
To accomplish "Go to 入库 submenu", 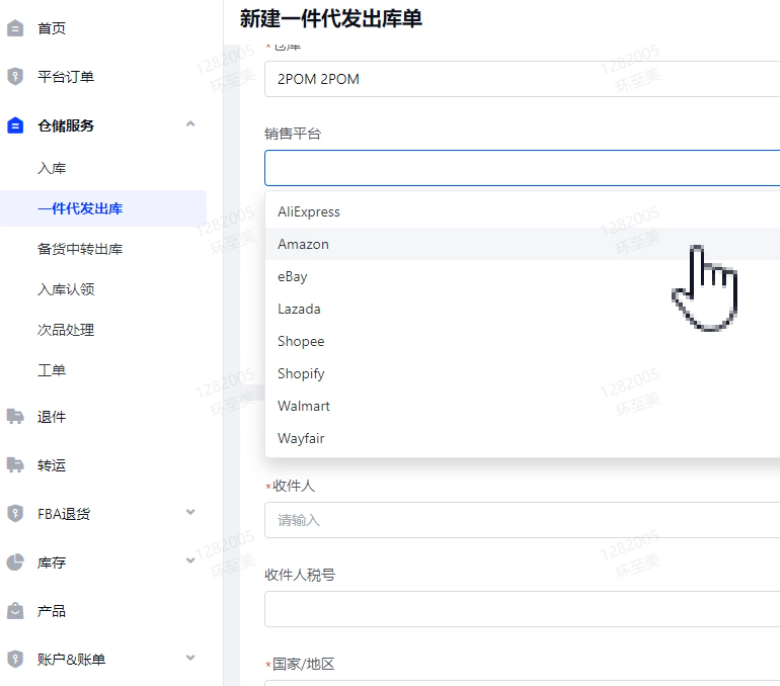I will (x=51, y=168).
